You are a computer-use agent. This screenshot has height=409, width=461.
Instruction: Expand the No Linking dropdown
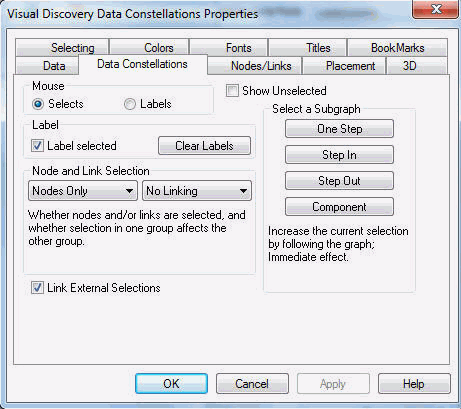tap(197, 191)
